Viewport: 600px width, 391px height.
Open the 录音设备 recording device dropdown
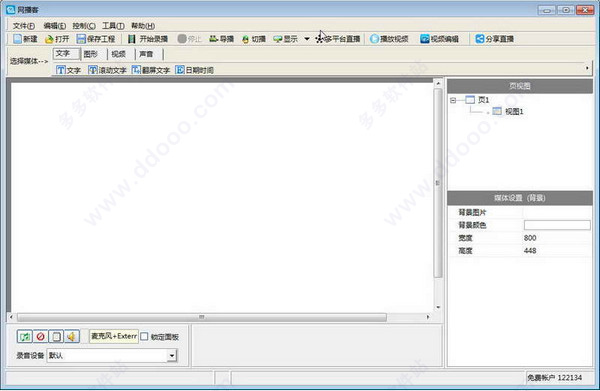pos(172,355)
